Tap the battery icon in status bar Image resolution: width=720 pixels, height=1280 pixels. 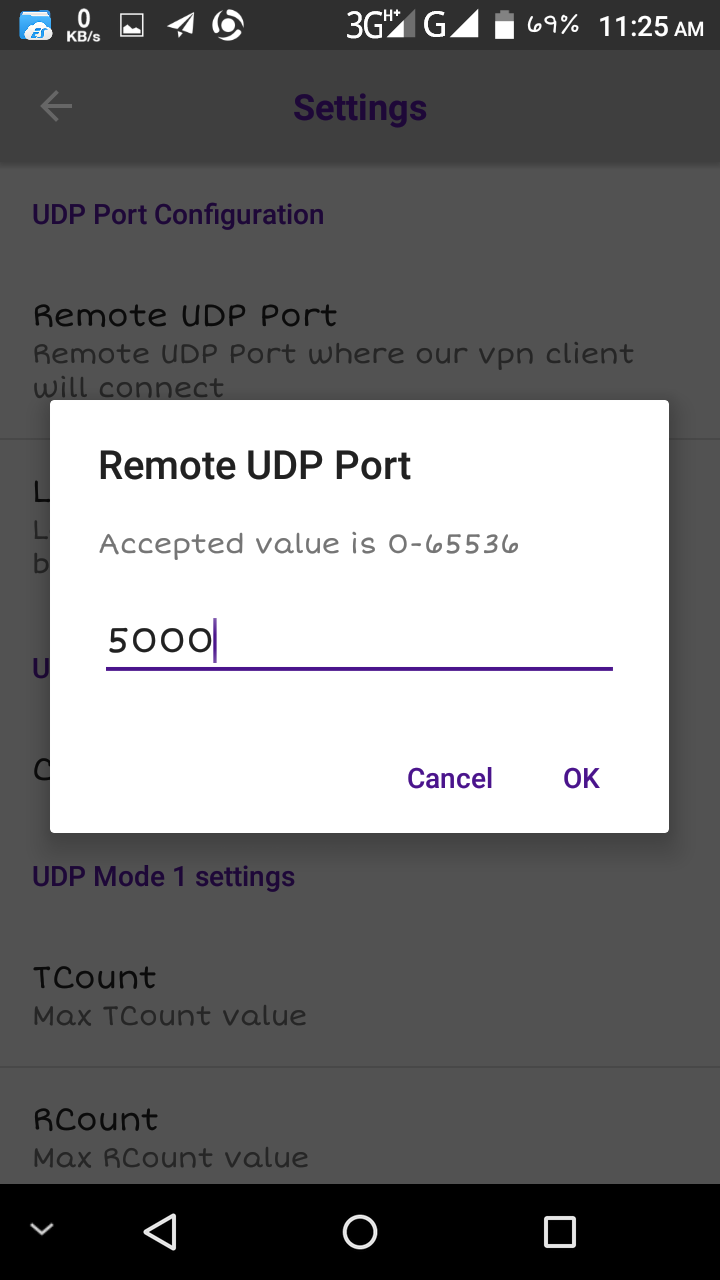click(505, 25)
